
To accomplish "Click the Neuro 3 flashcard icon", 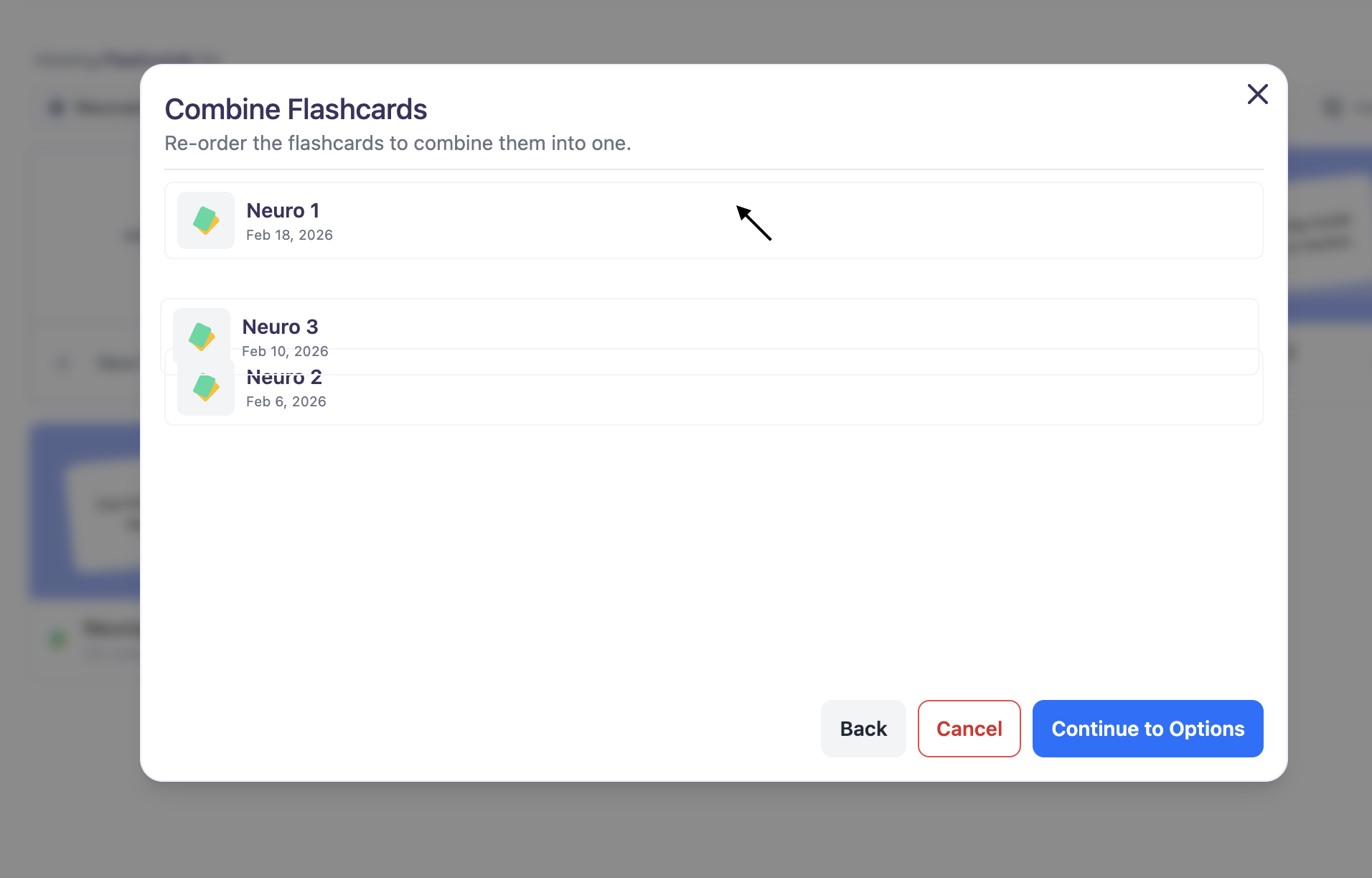I will point(202,336).
